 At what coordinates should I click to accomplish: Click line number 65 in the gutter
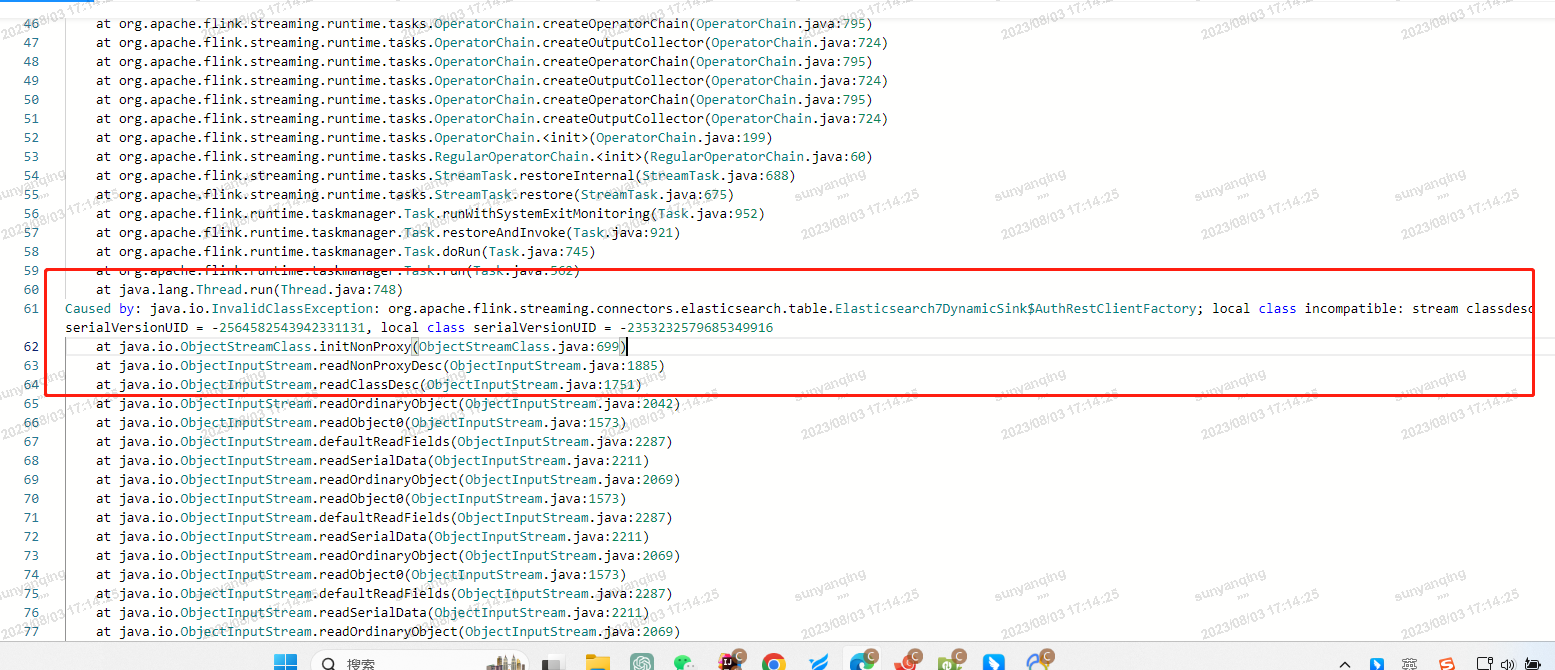pyautogui.click(x=30, y=404)
